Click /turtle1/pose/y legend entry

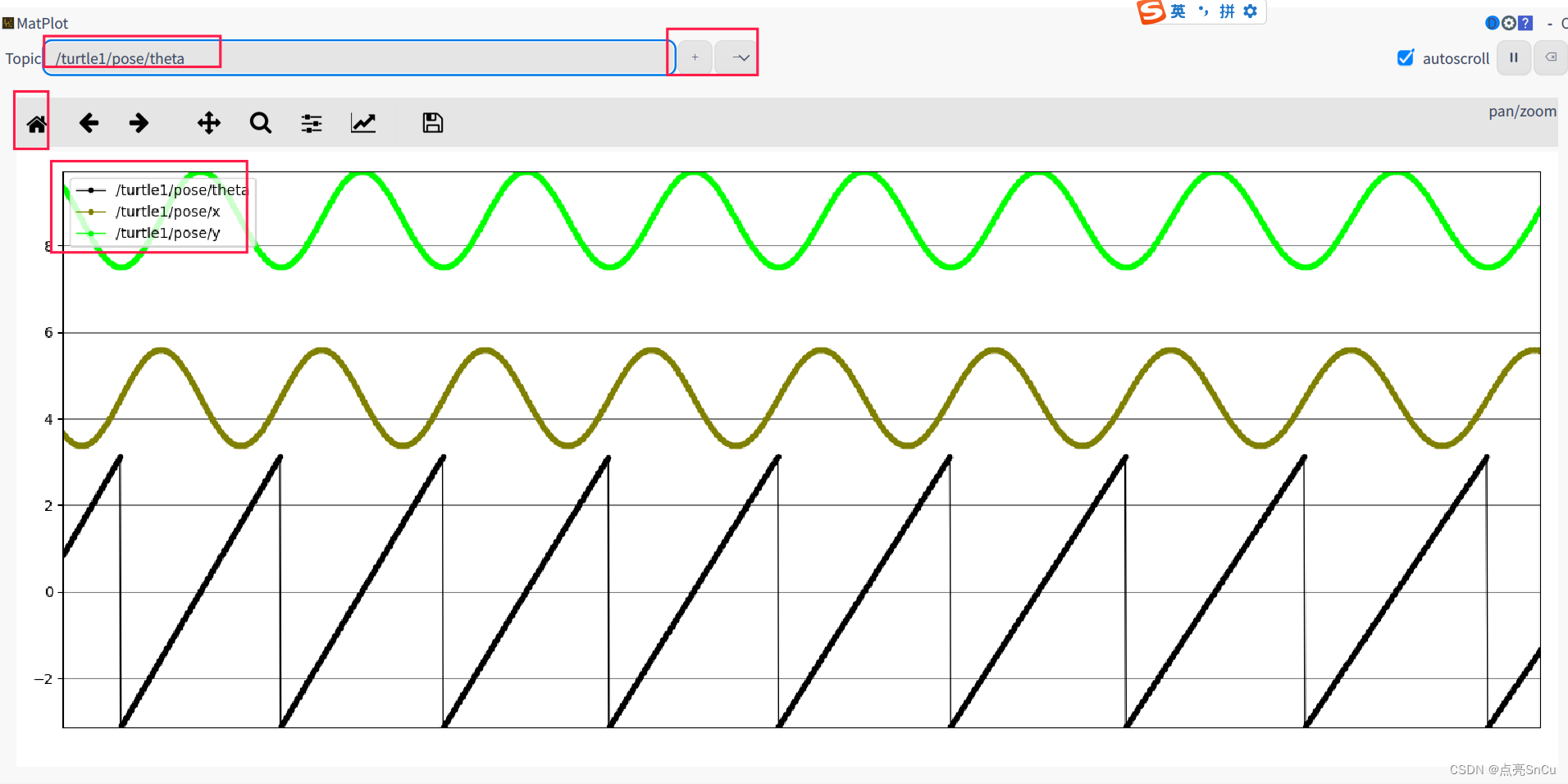(x=148, y=233)
